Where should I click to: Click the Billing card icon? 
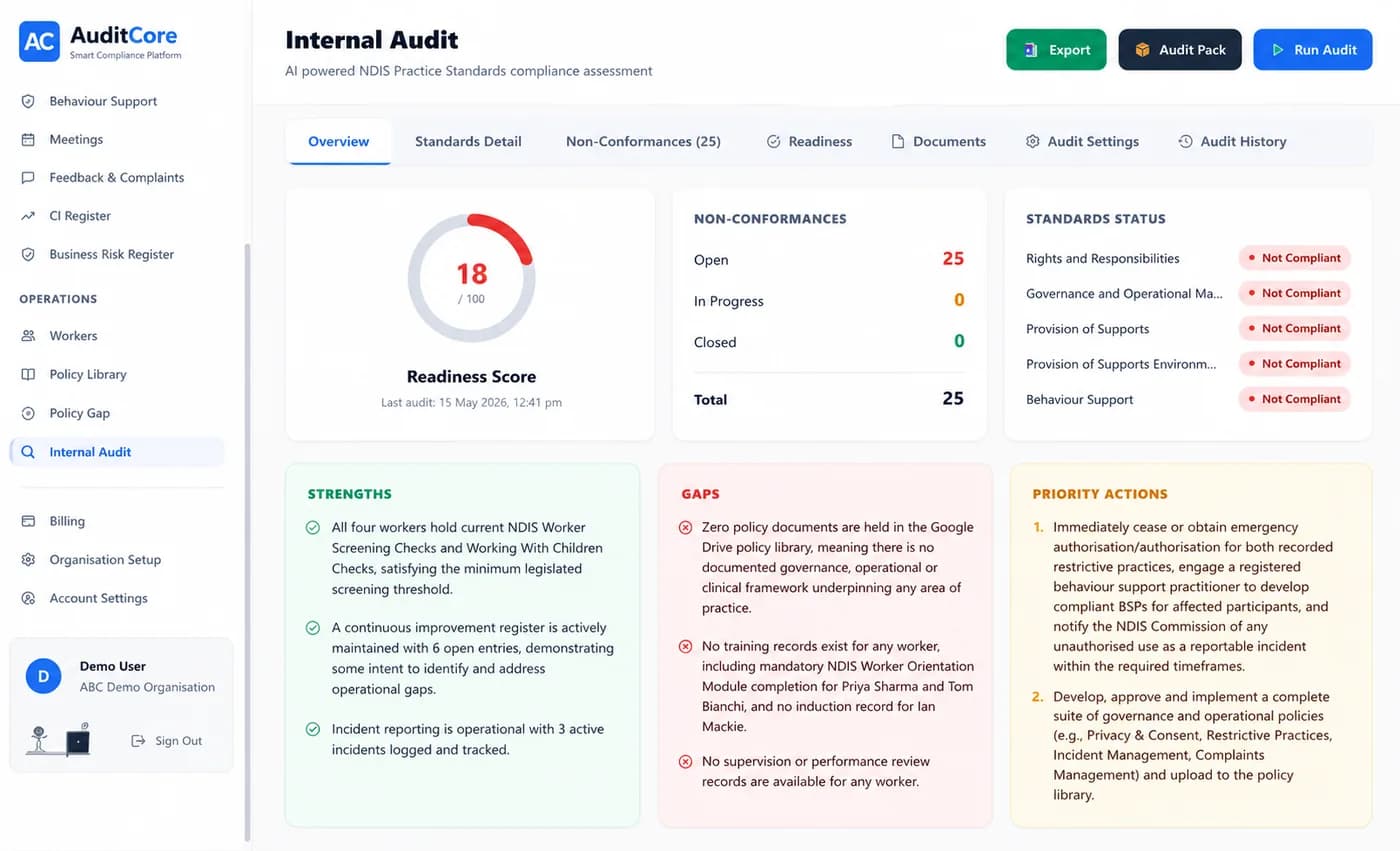tap(28, 521)
